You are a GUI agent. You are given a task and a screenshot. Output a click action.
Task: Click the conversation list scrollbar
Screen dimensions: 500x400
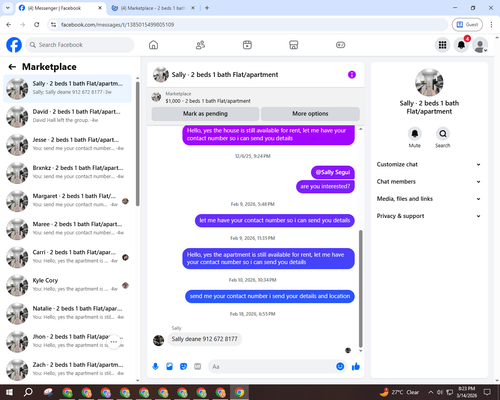pyautogui.click(x=137, y=143)
